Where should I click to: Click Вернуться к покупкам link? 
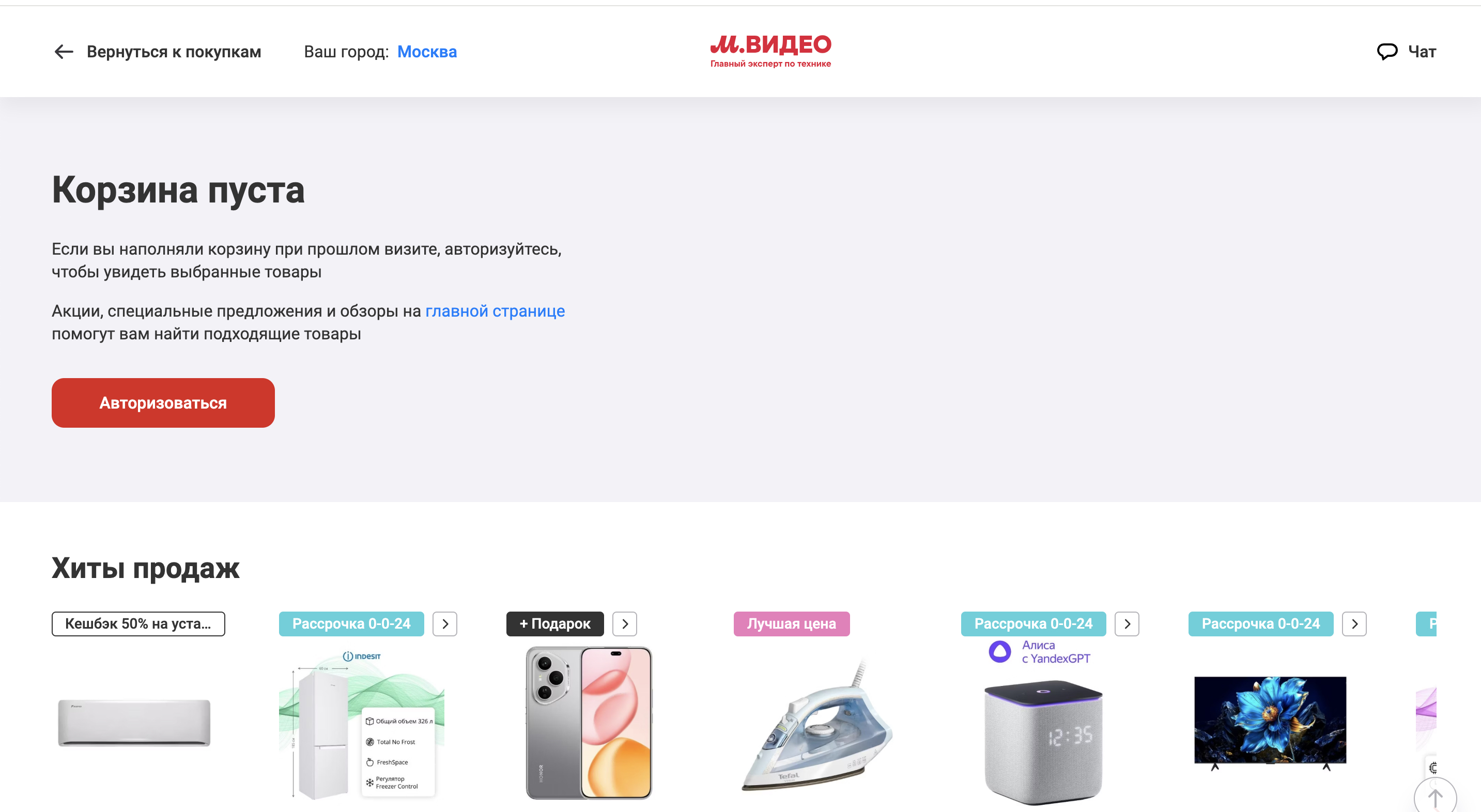(x=174, y=52)
